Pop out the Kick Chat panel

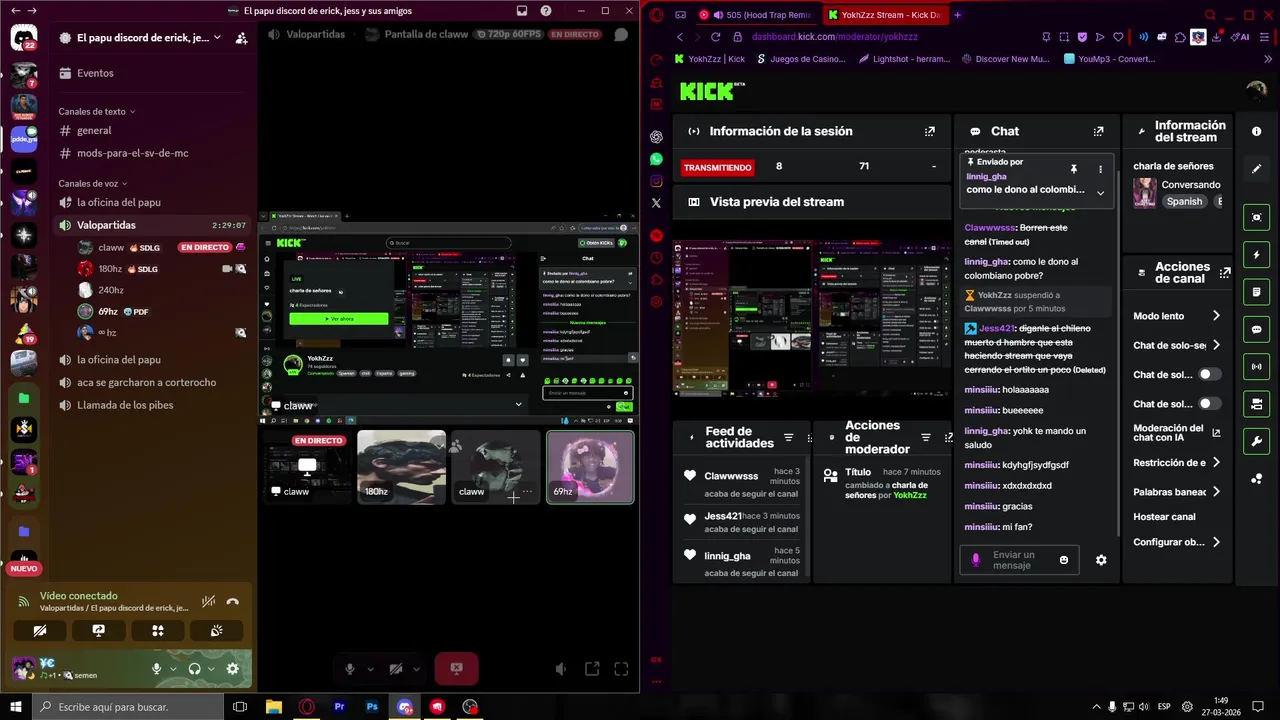click(1098, 131)
